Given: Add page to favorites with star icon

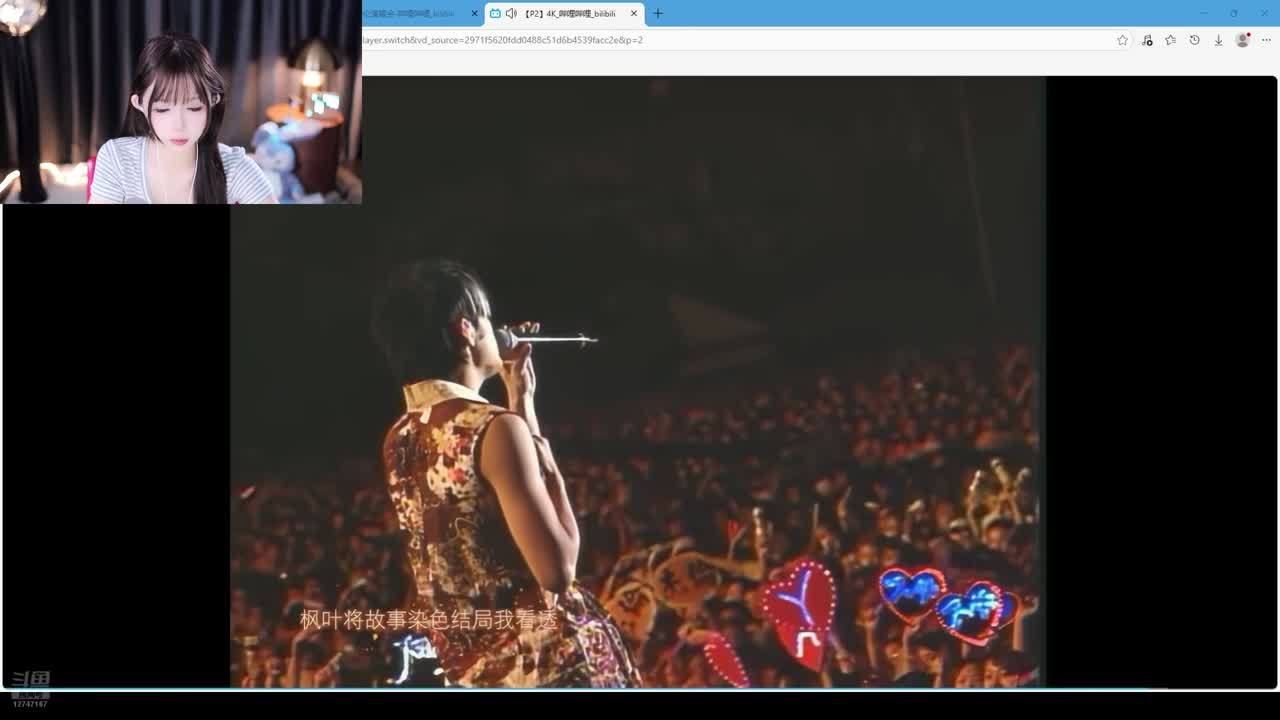Looking at the screenshot, I should tap(1122, 40).
